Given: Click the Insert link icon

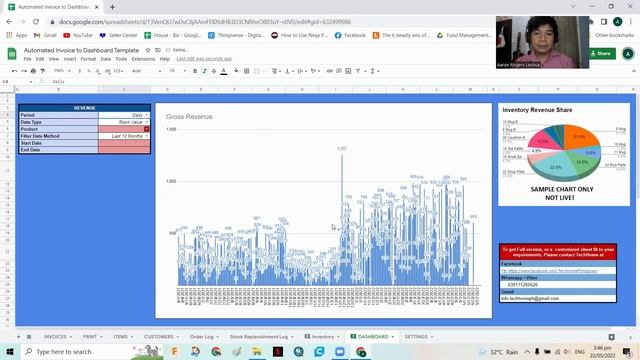Looking at the screenshot, I should [x=329, y=71].
